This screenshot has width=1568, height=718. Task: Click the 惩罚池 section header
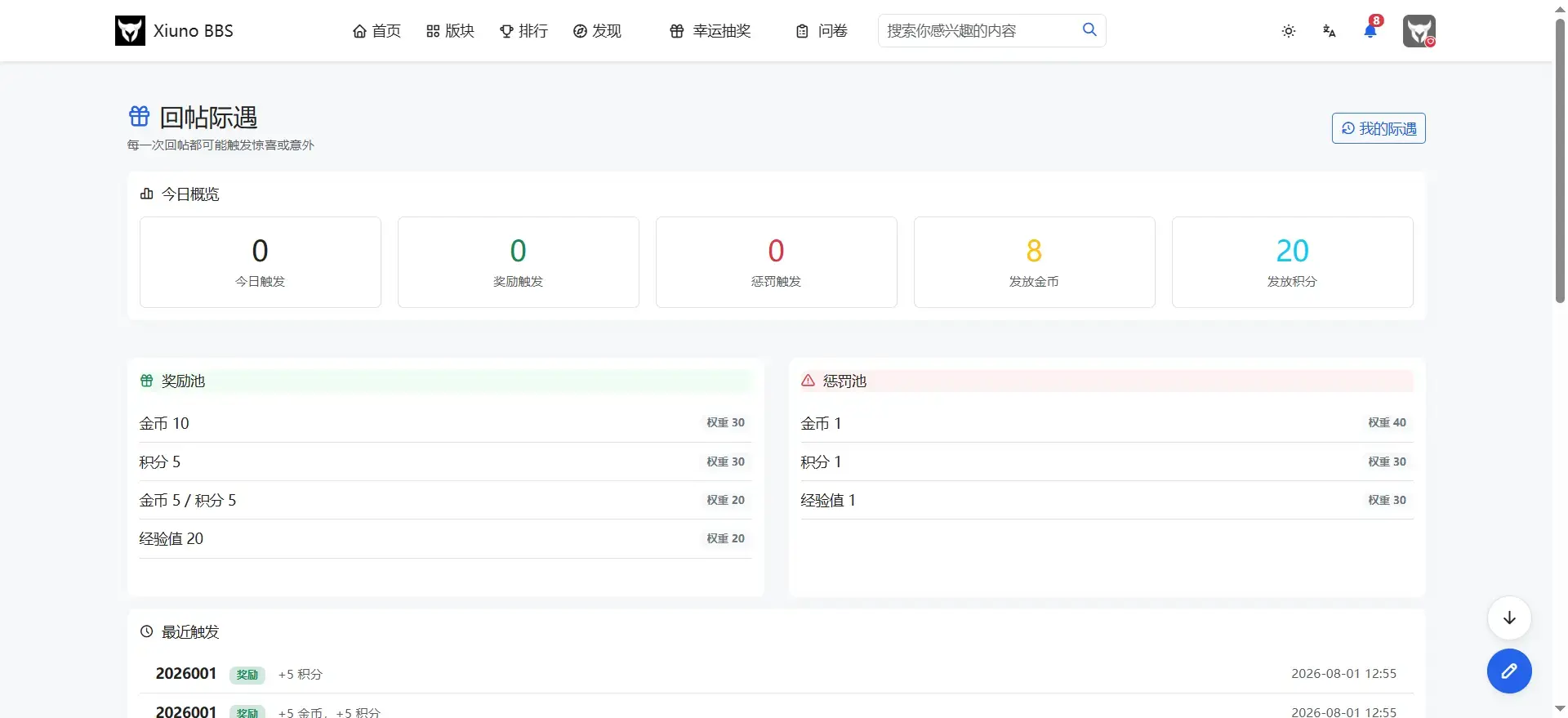(1107, 381)
